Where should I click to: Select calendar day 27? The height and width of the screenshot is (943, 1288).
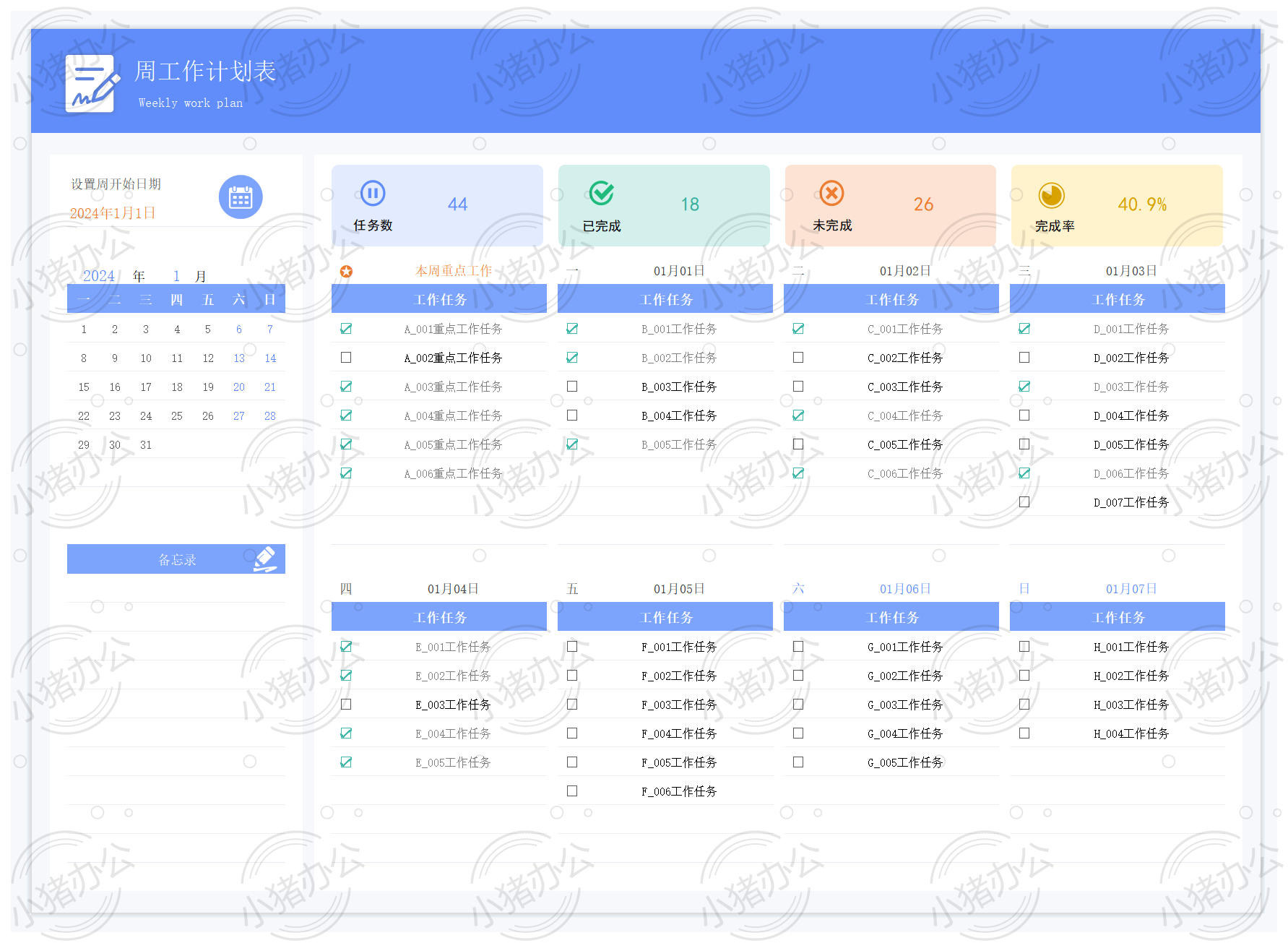(x=239, y=416)
